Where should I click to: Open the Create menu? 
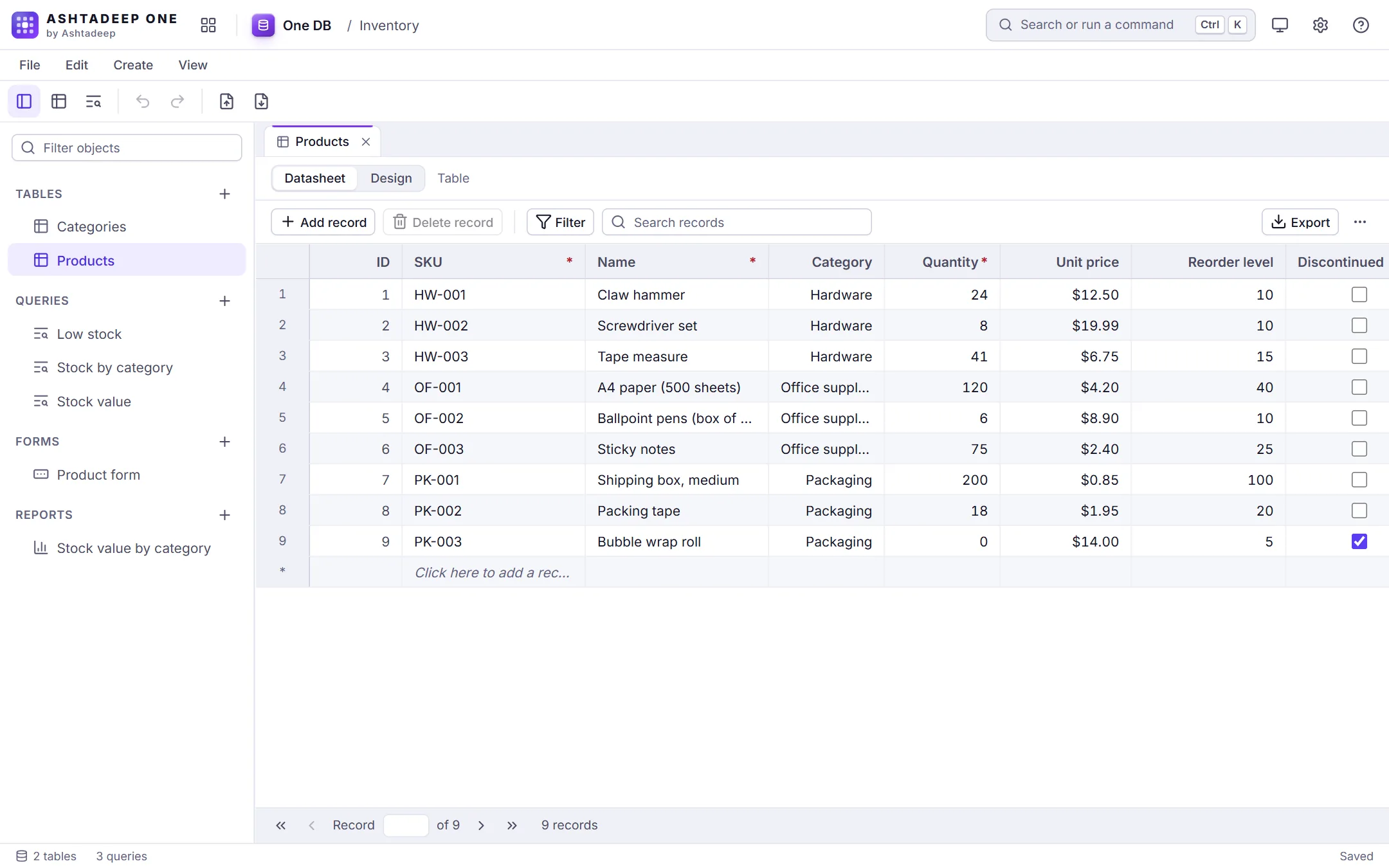[x=133, y=65]
